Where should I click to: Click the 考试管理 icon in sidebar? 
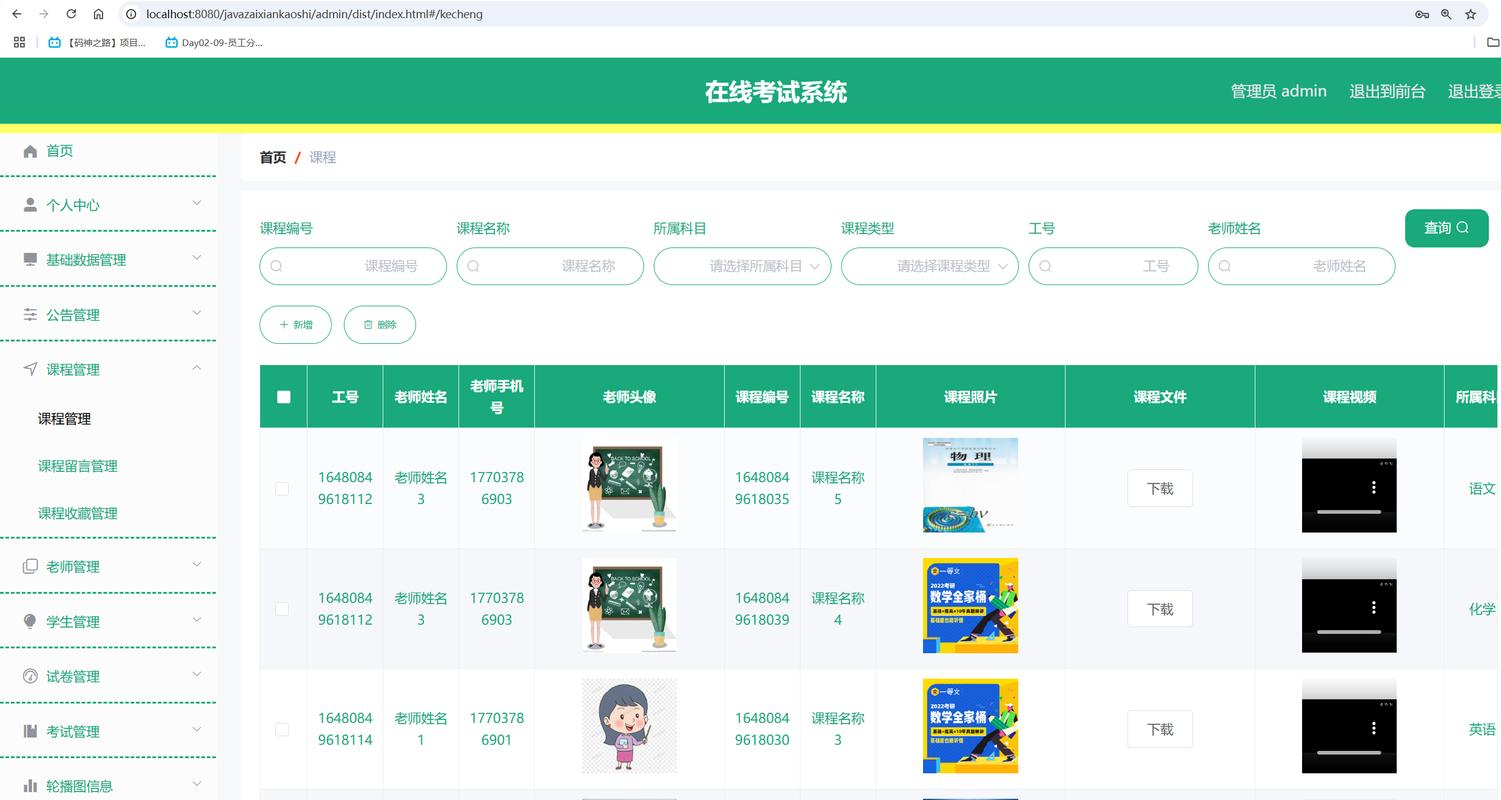pyautogui.click(x=30, y=732)
